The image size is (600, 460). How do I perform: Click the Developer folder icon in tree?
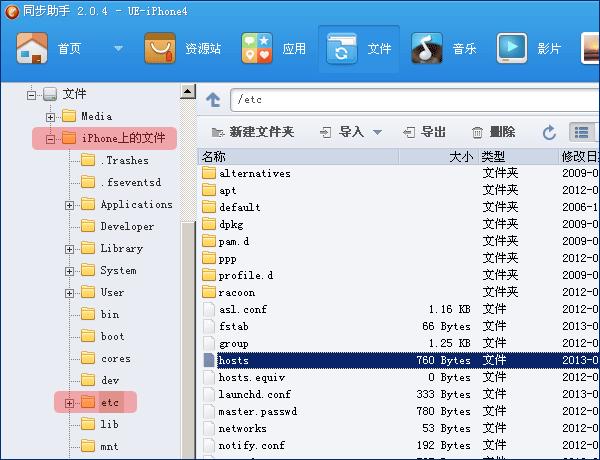[x=88, y=226]
